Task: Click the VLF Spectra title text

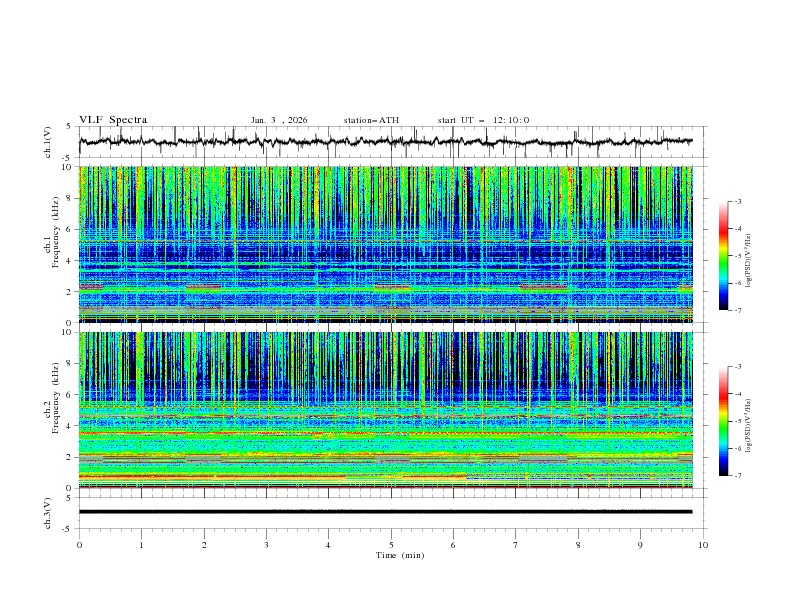Action: point(113,120)
